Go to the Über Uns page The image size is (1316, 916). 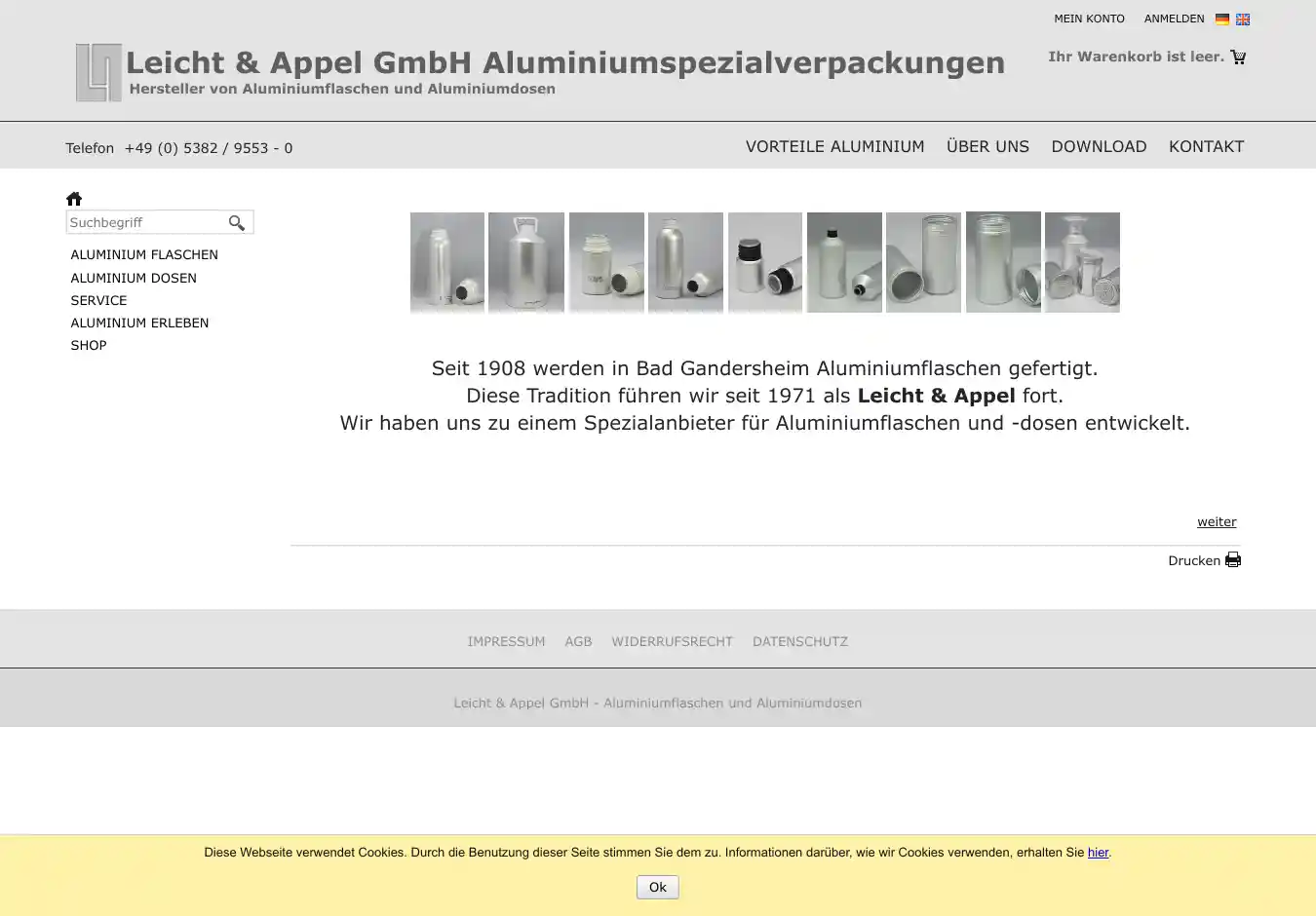tap(987, 147)
